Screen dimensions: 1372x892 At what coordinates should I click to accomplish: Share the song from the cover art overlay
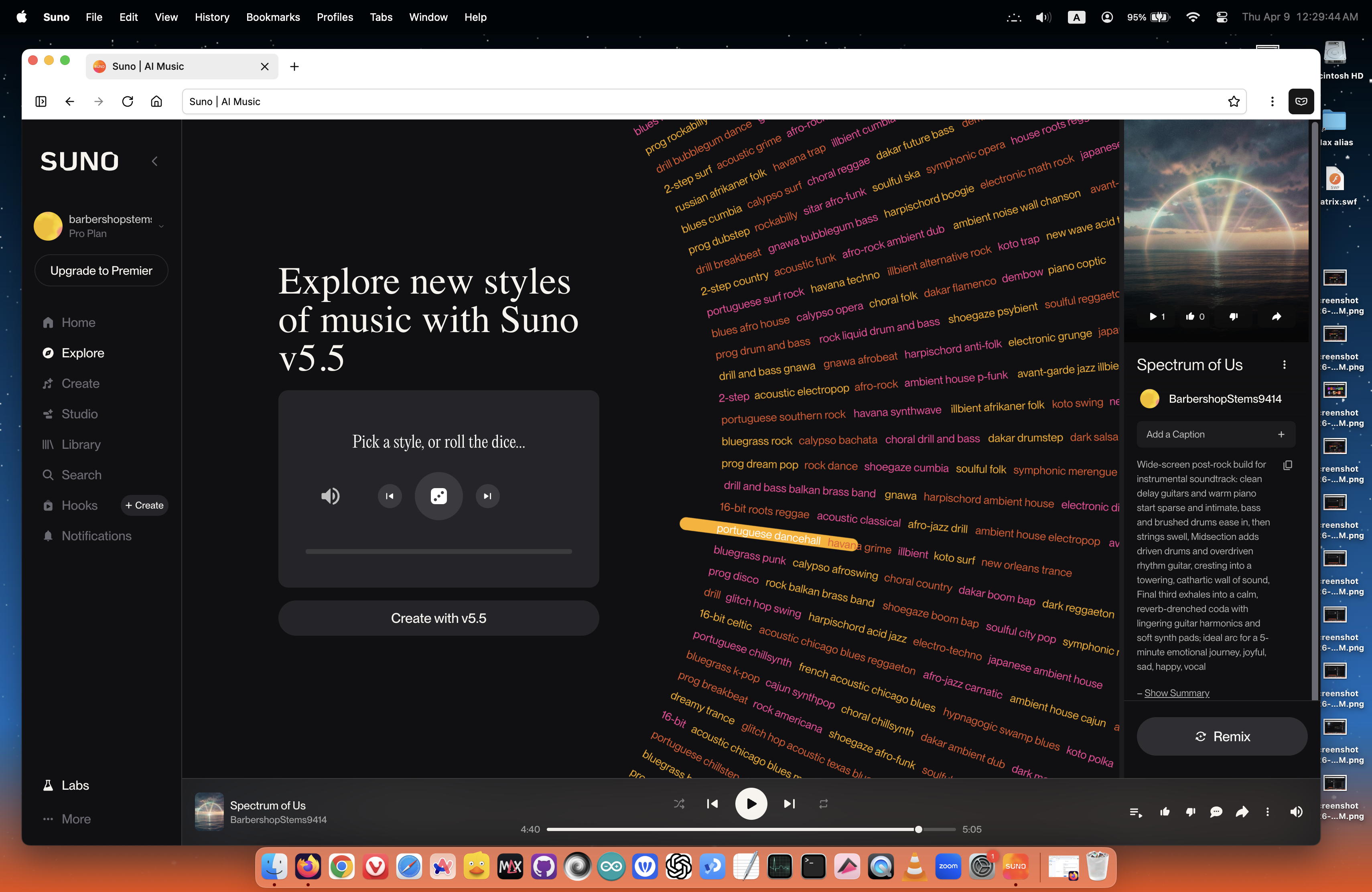[x=1276, y=316]
